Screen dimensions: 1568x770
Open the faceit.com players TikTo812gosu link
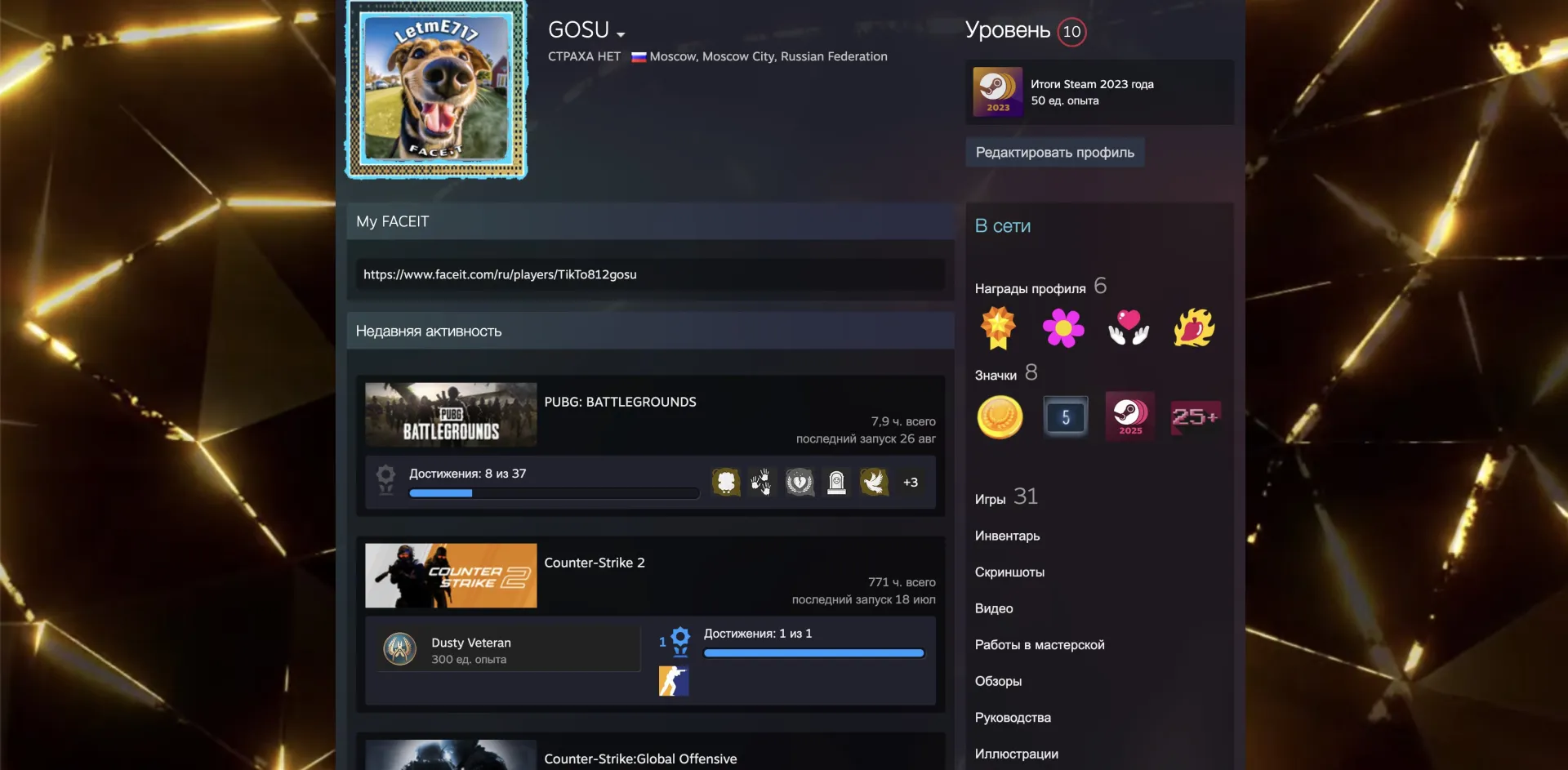(500, 274)
